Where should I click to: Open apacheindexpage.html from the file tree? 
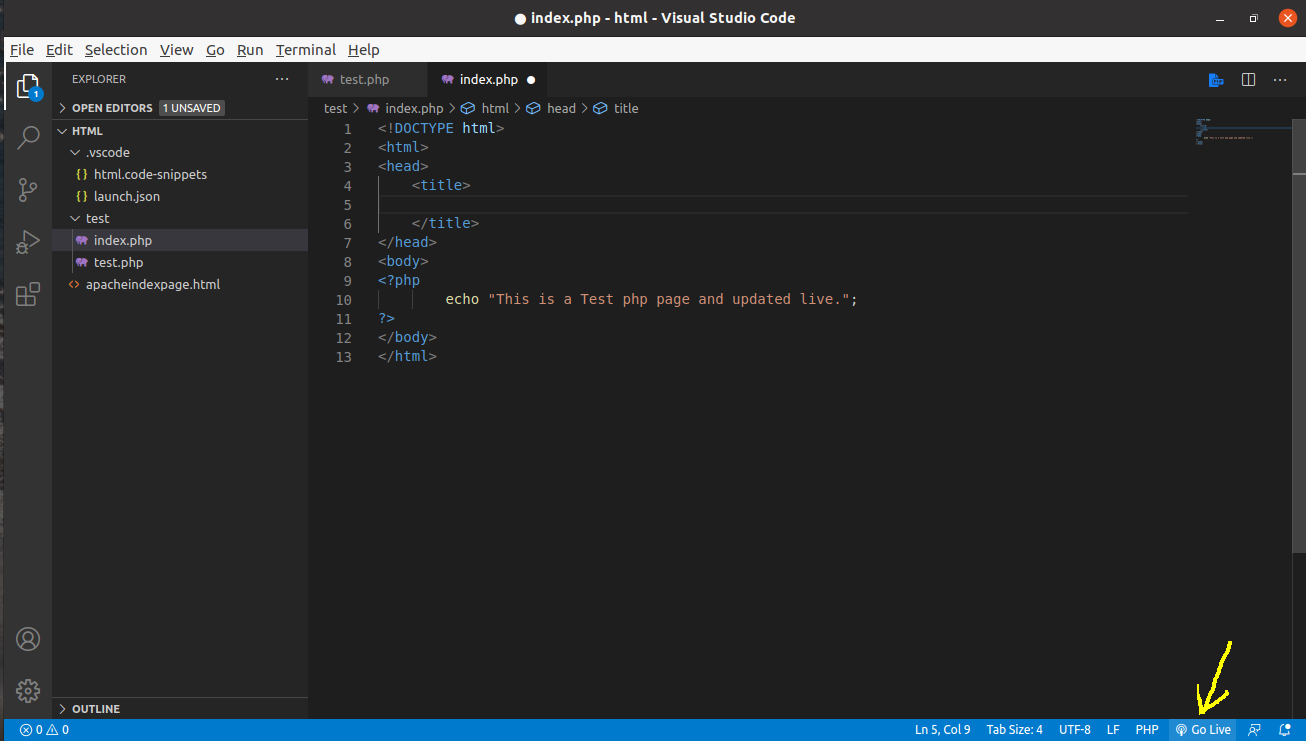[152, 284]
